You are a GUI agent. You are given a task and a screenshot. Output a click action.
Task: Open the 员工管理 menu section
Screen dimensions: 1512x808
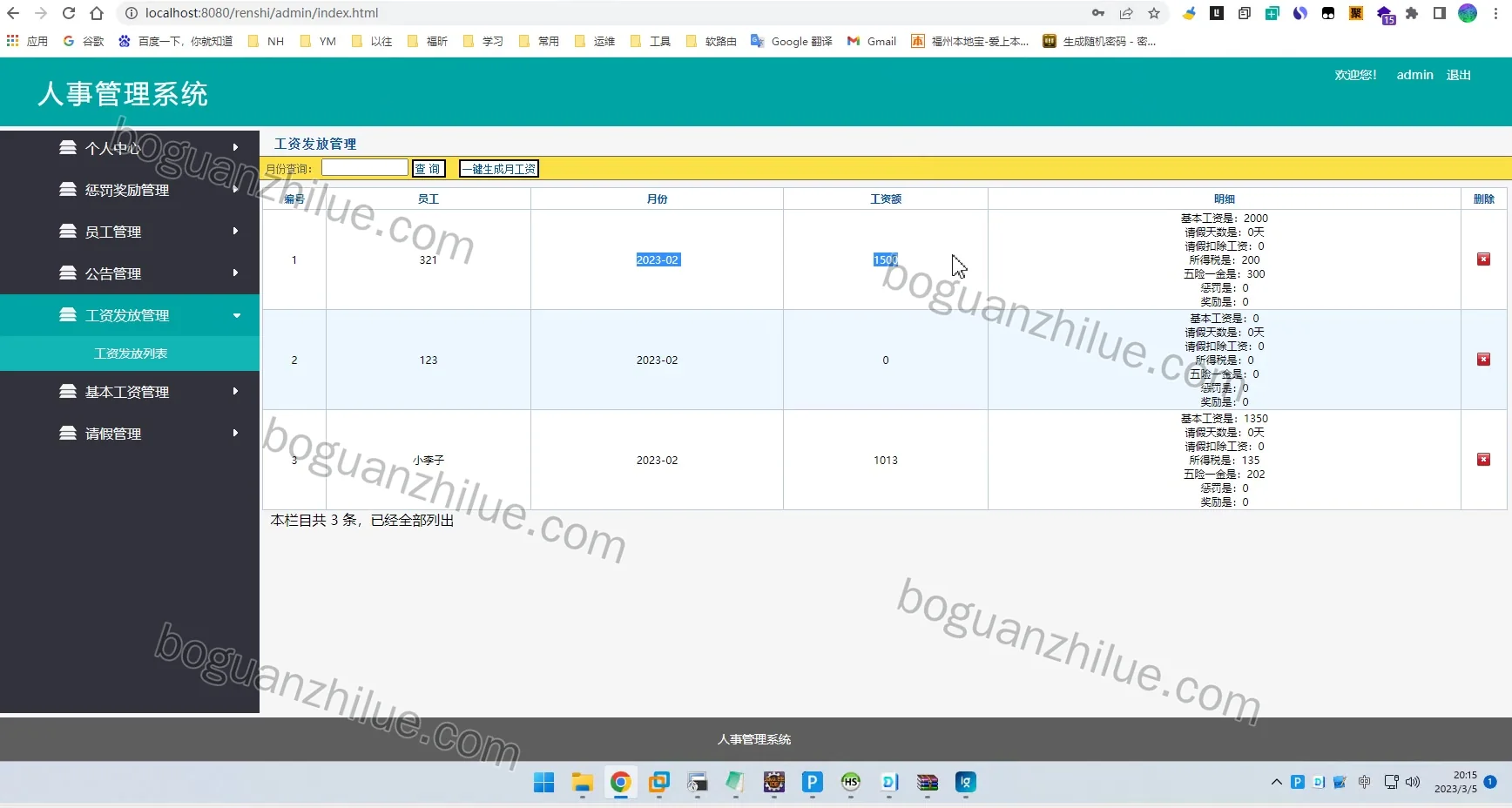tap(130, 231)
